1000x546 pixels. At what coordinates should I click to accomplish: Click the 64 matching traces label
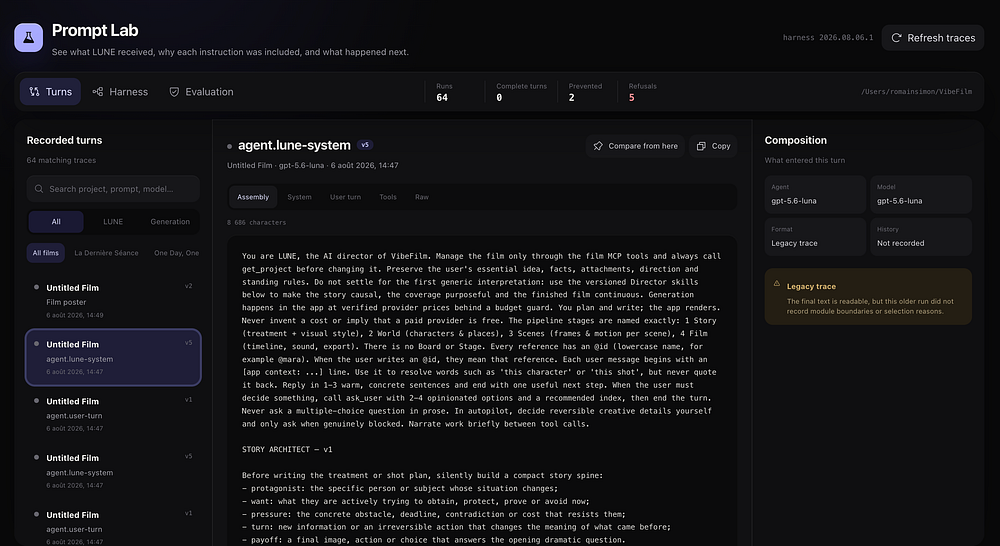pyautogui.click(x=61, y=160)
